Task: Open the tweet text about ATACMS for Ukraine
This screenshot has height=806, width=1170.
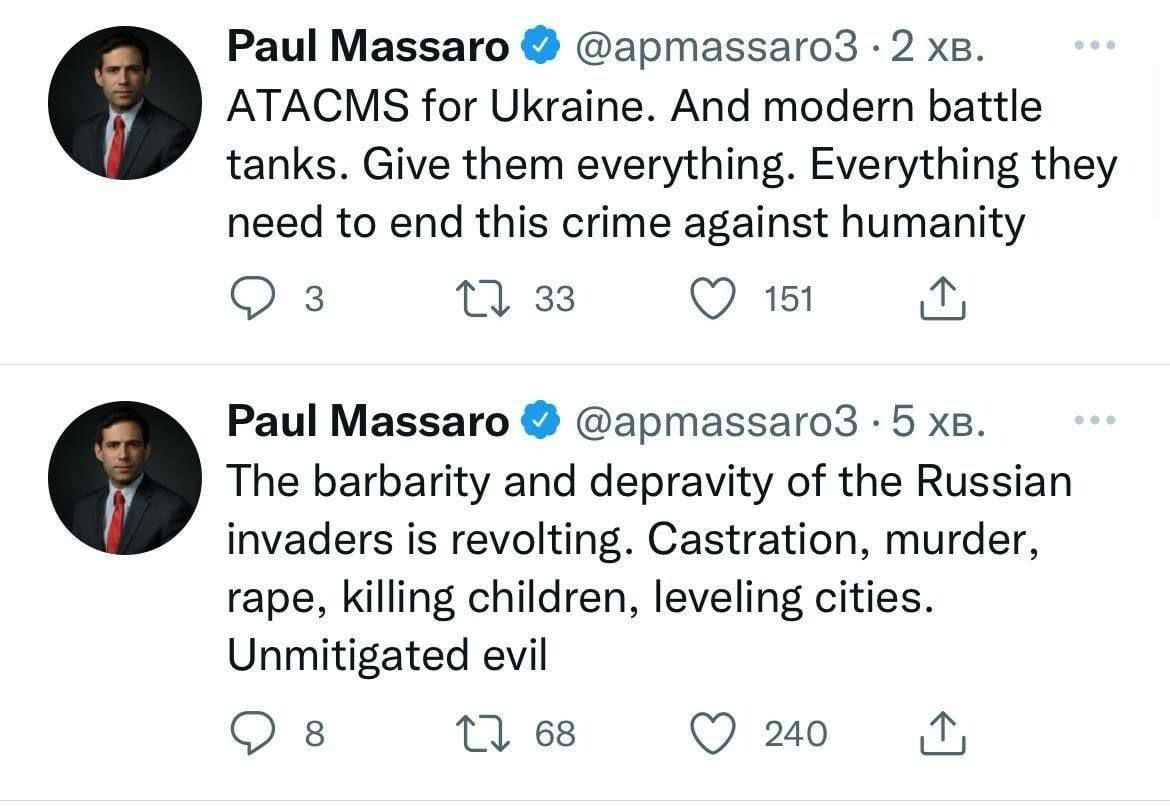Action: pos(670,164)
